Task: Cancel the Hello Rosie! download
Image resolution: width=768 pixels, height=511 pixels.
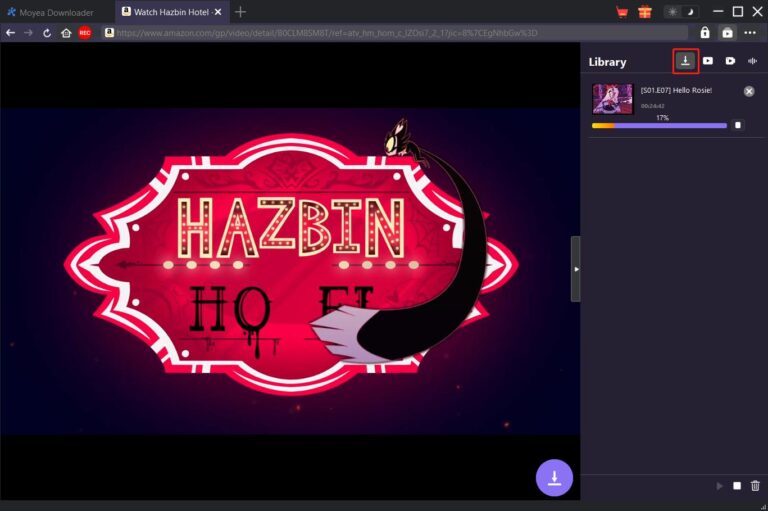Action: coord(749,91)
